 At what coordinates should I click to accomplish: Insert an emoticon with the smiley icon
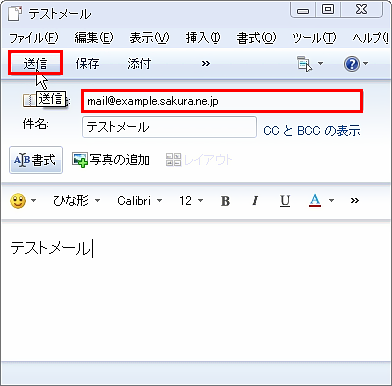(x=18, y=201)
